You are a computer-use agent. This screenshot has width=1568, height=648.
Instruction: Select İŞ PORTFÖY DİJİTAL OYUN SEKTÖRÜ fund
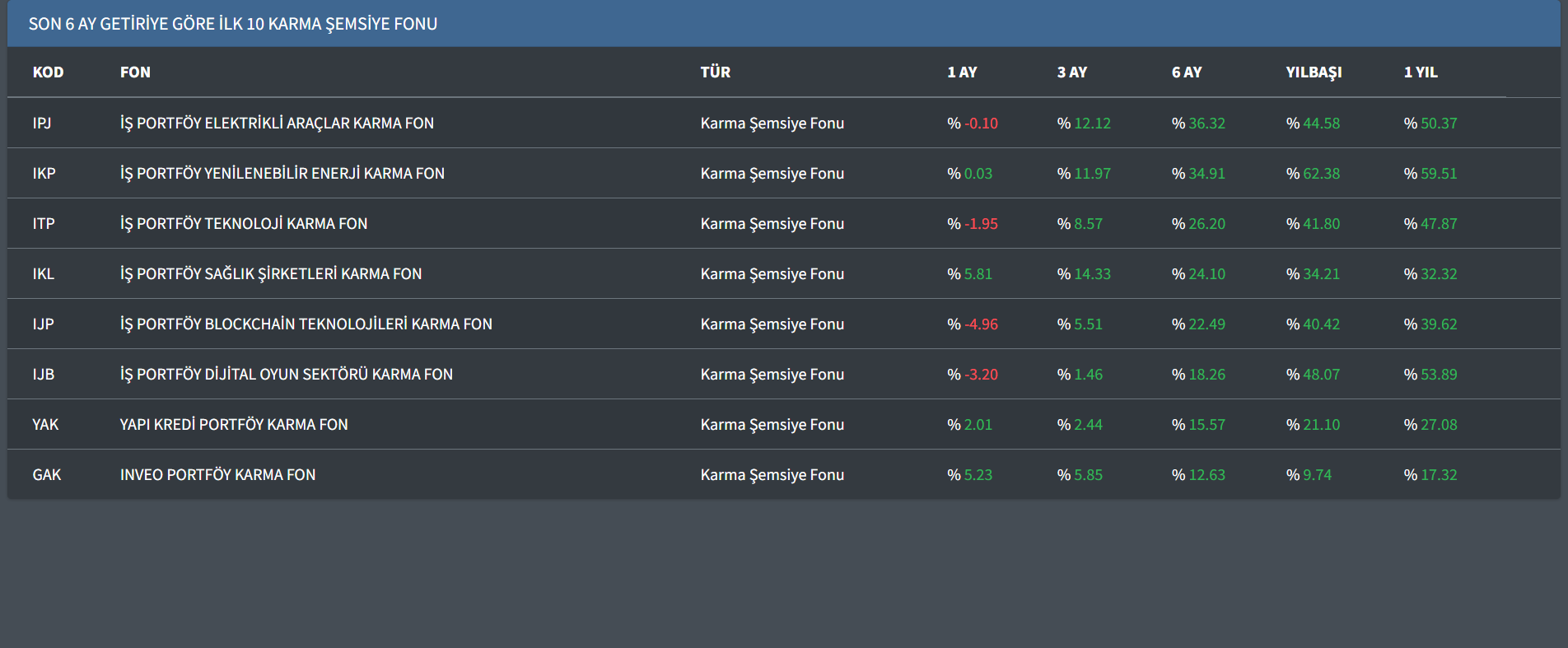(x=286, y=375)
